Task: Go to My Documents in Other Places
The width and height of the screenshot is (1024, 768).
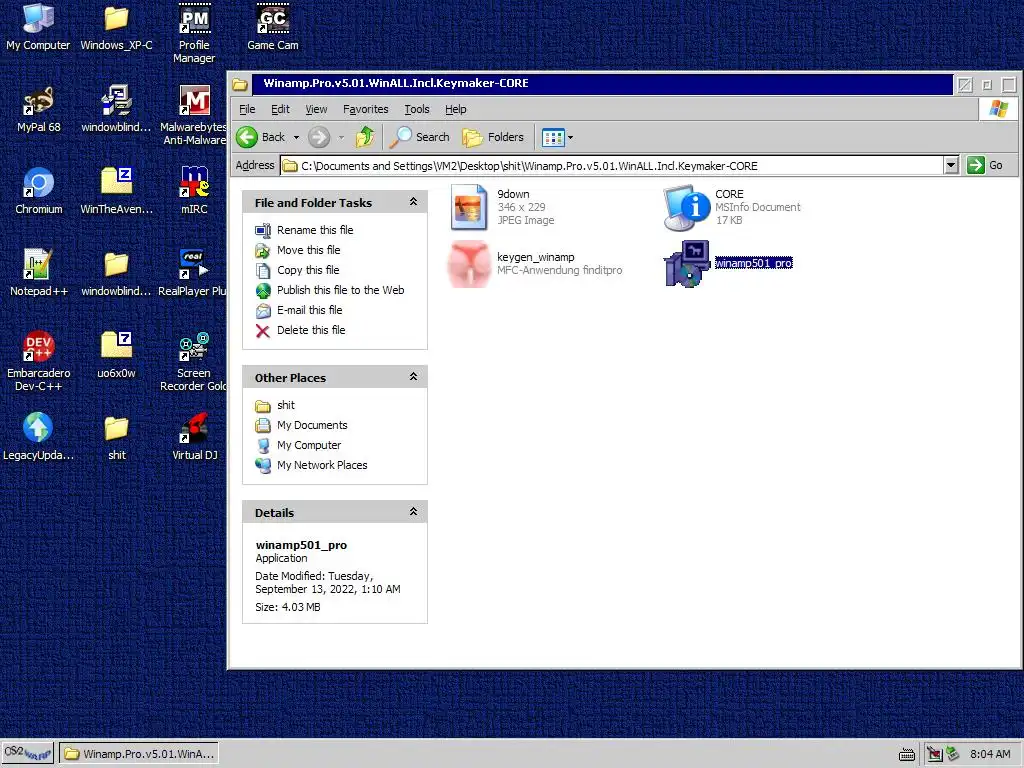Action: pos(301,425)
